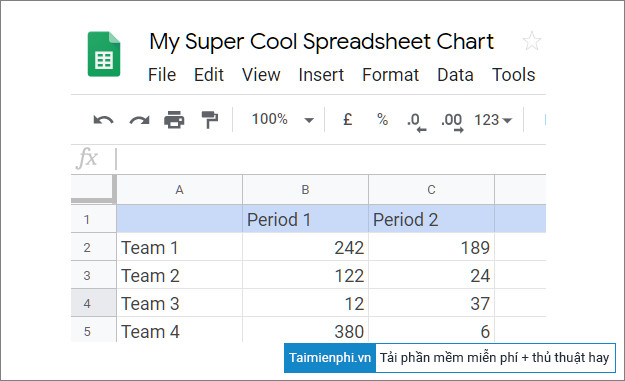The width and height of the screenshot is (625, 381).
Task: Decrease decimal places icon
Action: pos(417,122)
